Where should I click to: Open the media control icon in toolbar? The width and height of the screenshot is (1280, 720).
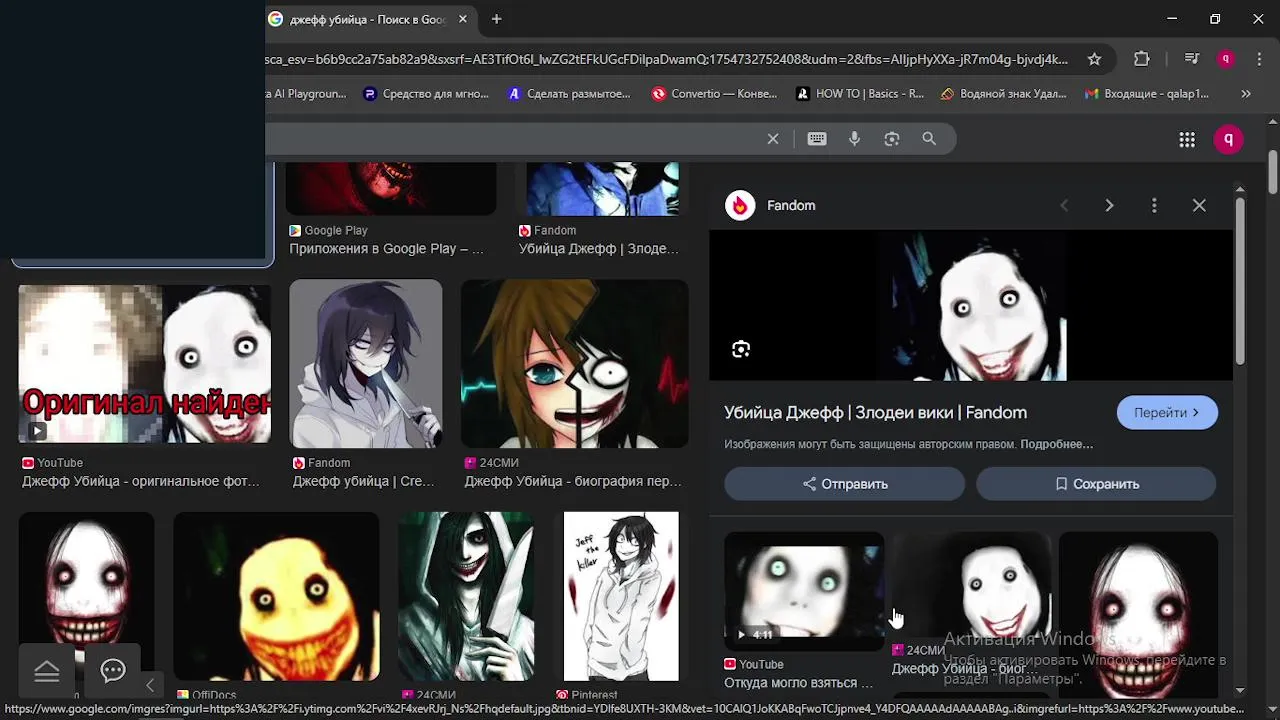1191,59
